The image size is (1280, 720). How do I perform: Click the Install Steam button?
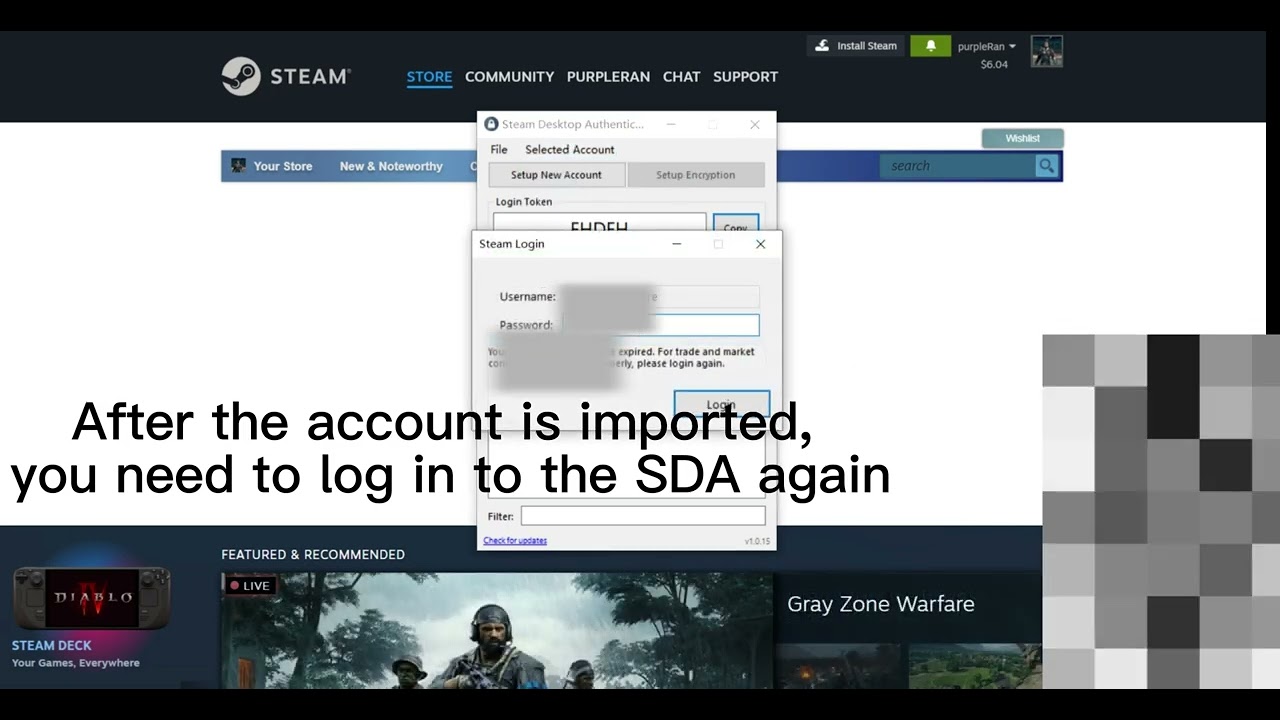(856, 46)
